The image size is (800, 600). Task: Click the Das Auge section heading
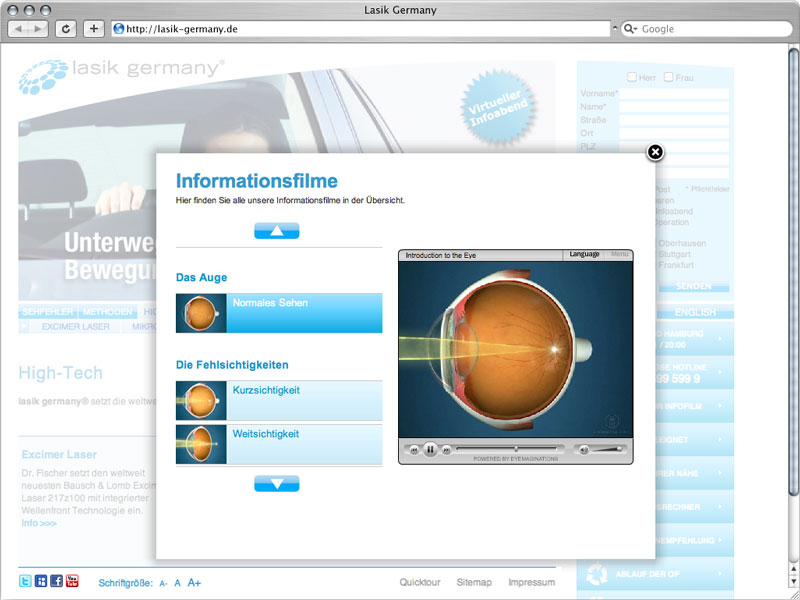click(x=202, y=278)
